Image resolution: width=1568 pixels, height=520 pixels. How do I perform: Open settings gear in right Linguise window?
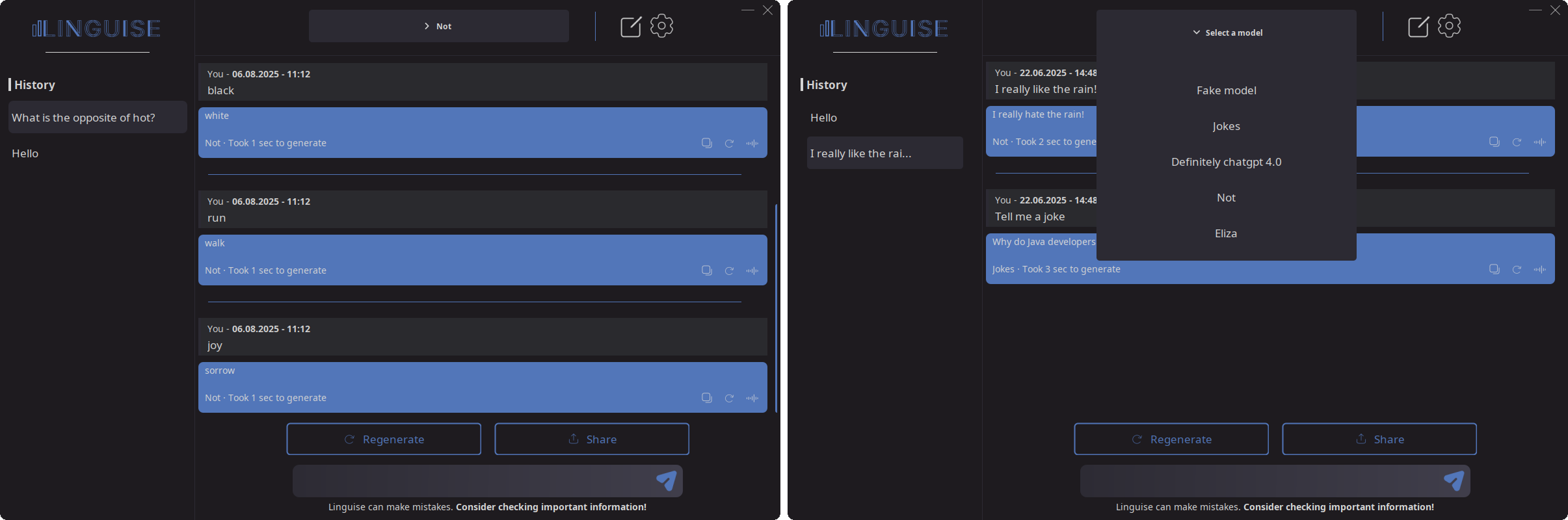click(1449, 26)
